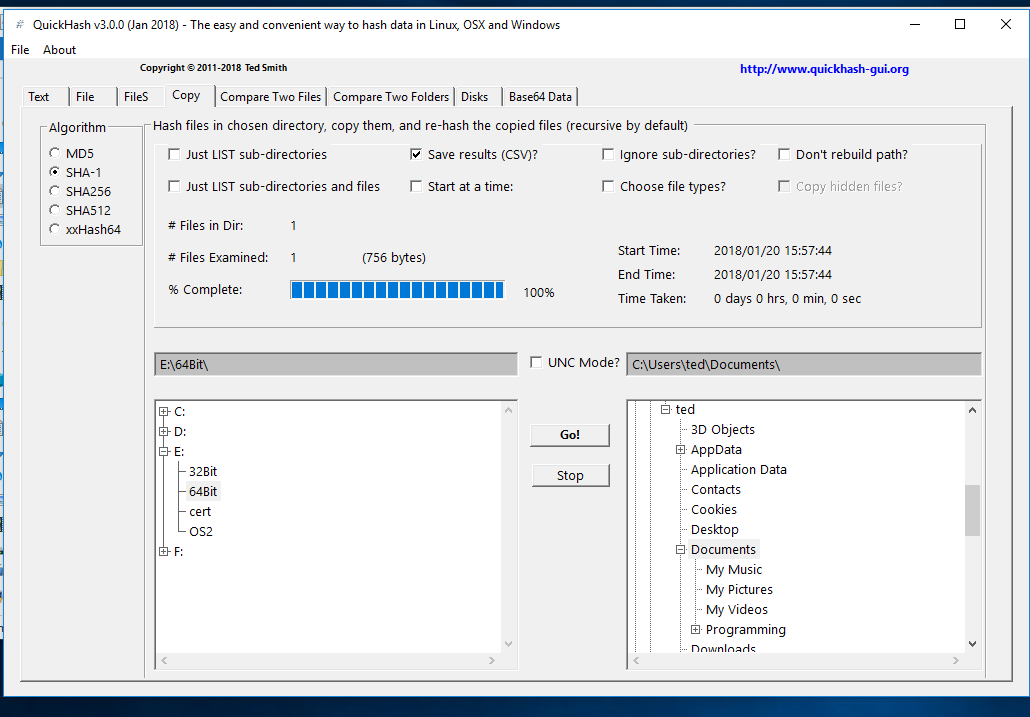The width and height of the screenshot is (1030, 717).
Task: Open the File menu
Action: point(20,50)
